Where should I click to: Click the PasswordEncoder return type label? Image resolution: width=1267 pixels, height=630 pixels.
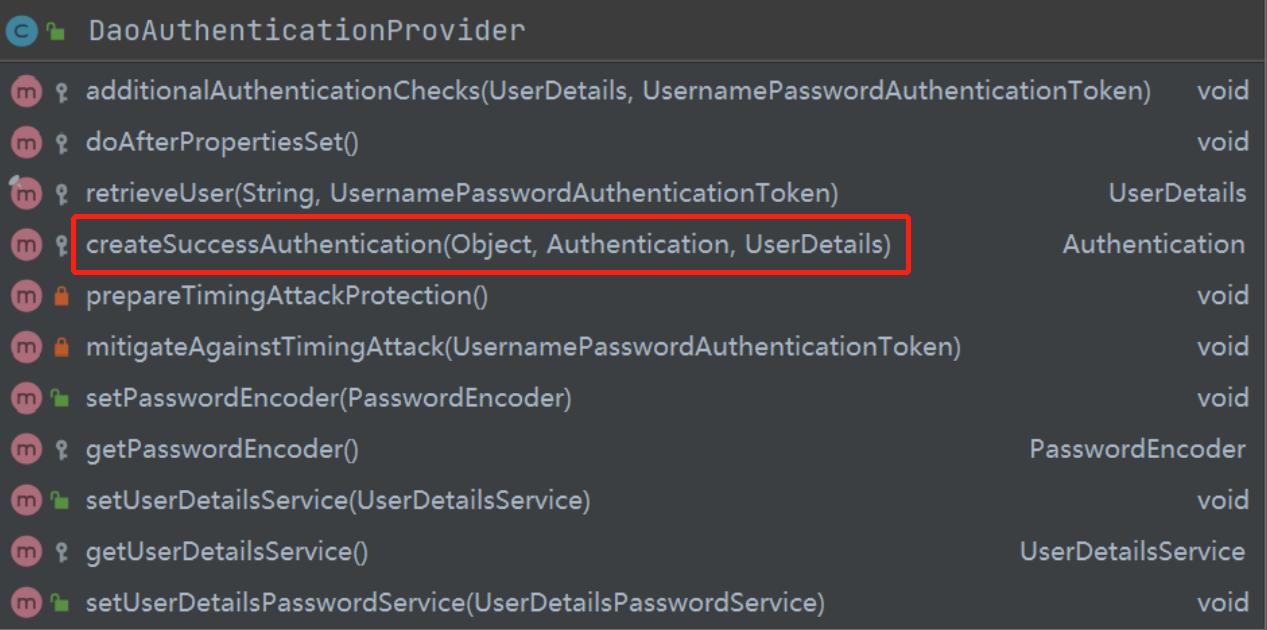click(x=1136, y=448)
